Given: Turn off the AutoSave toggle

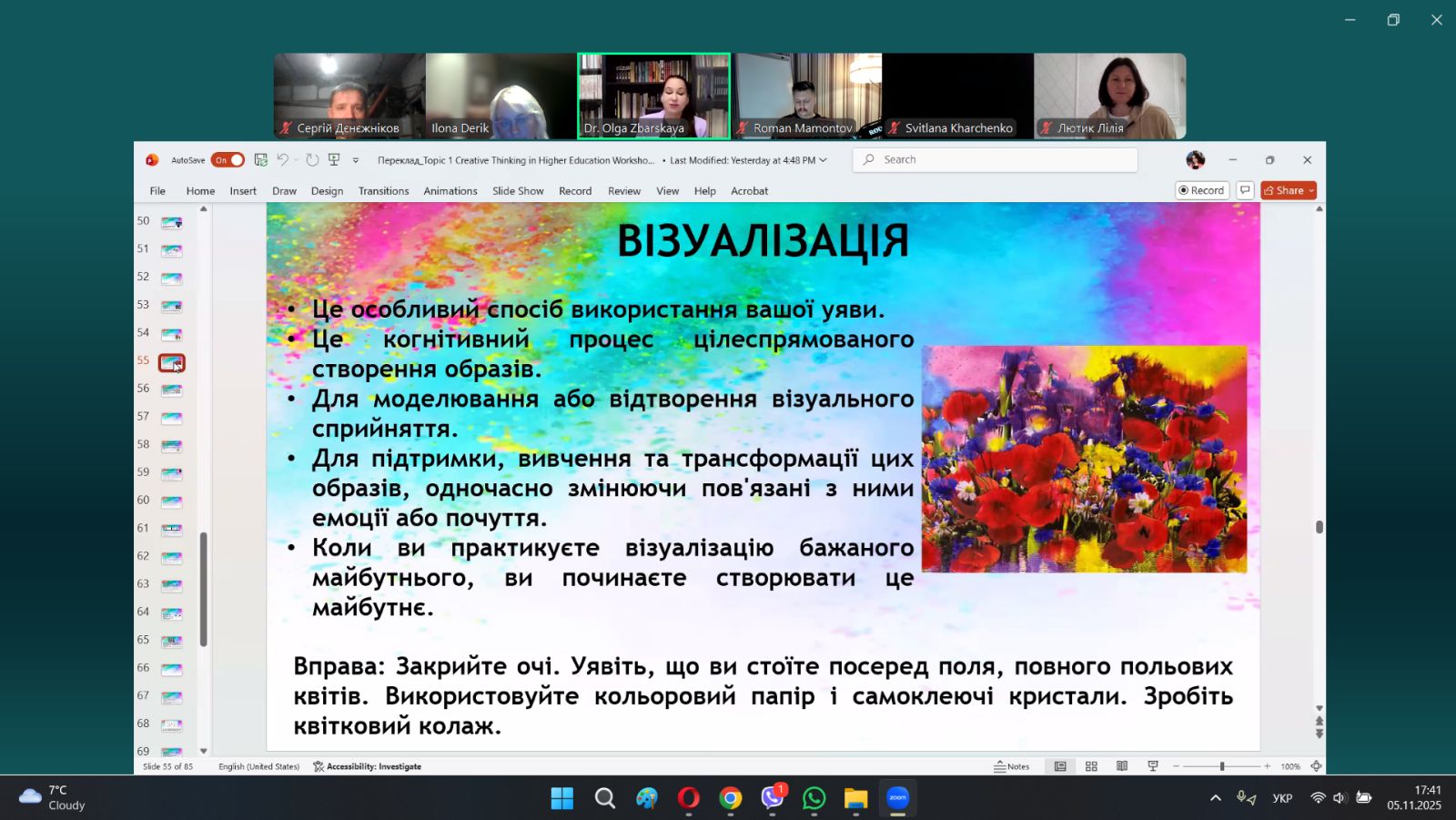Looking at the screenshot, I should coord(227,160).
